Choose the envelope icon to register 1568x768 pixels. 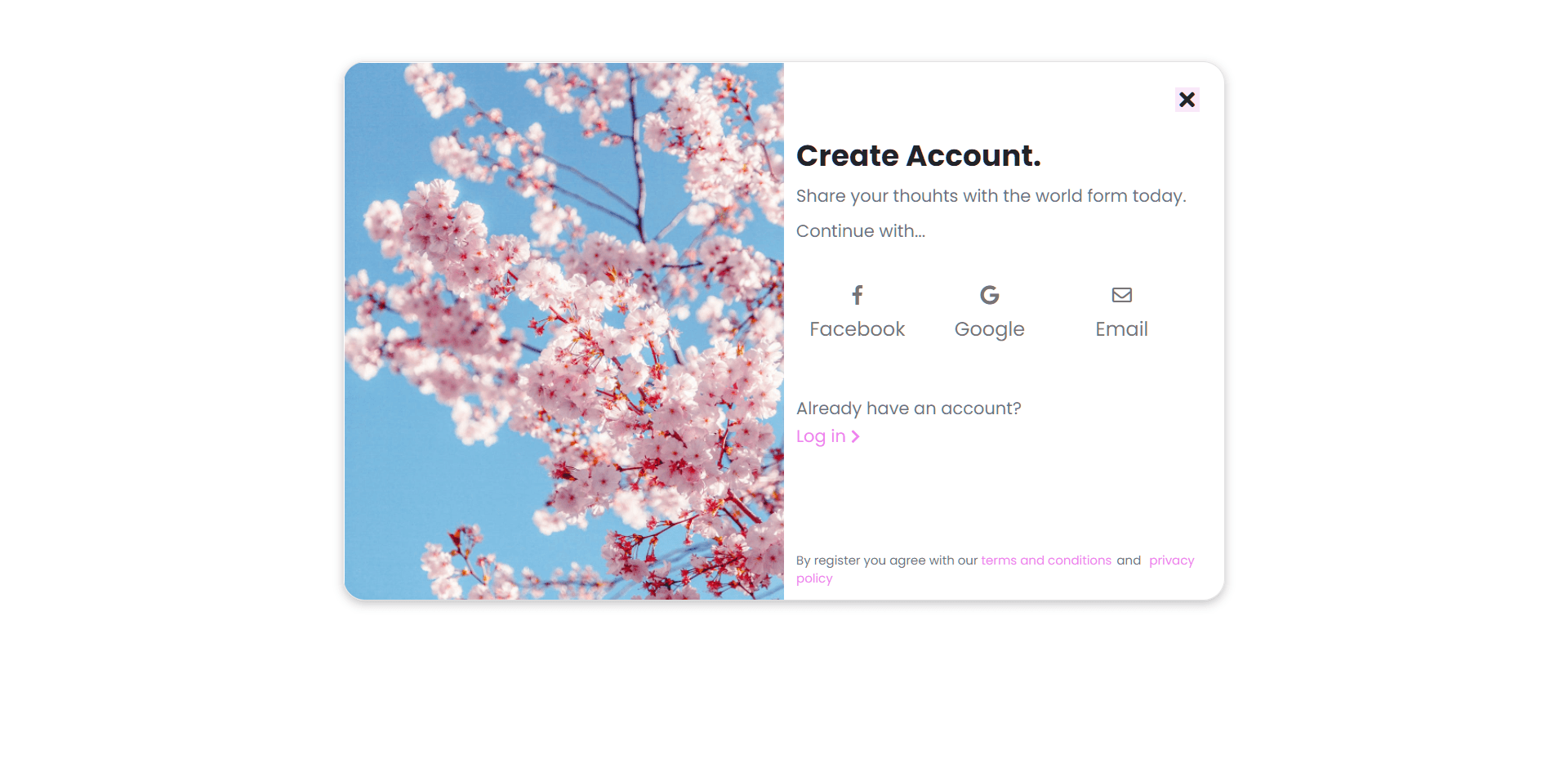1120,295
